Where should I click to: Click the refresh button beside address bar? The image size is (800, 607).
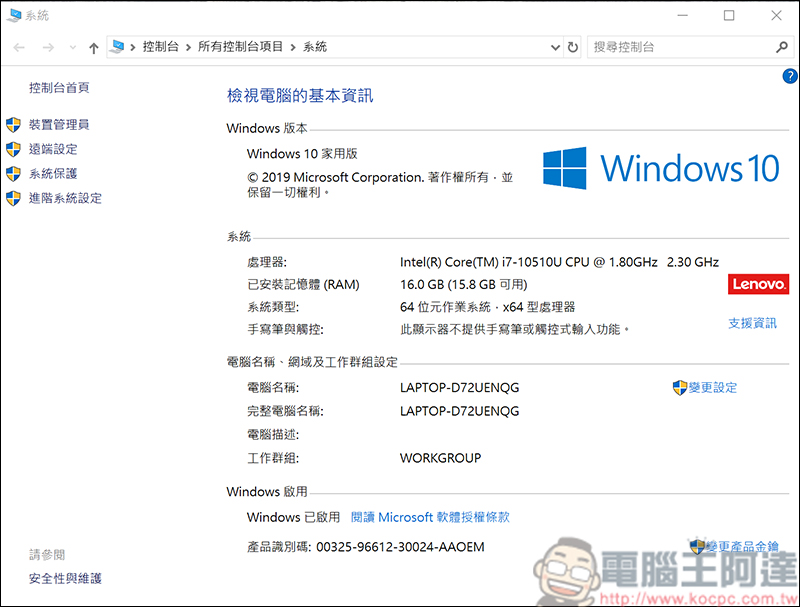[x=573, y=47]
